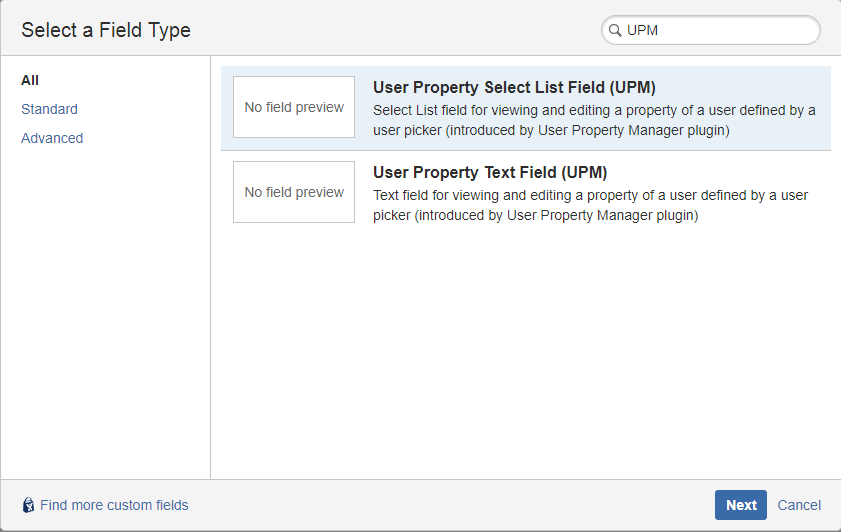Image resolution: width=841 pixels, height=532 pixels.
Task: Click the Text Field description text
Action: pyautogui.click(x=590, y=205)
